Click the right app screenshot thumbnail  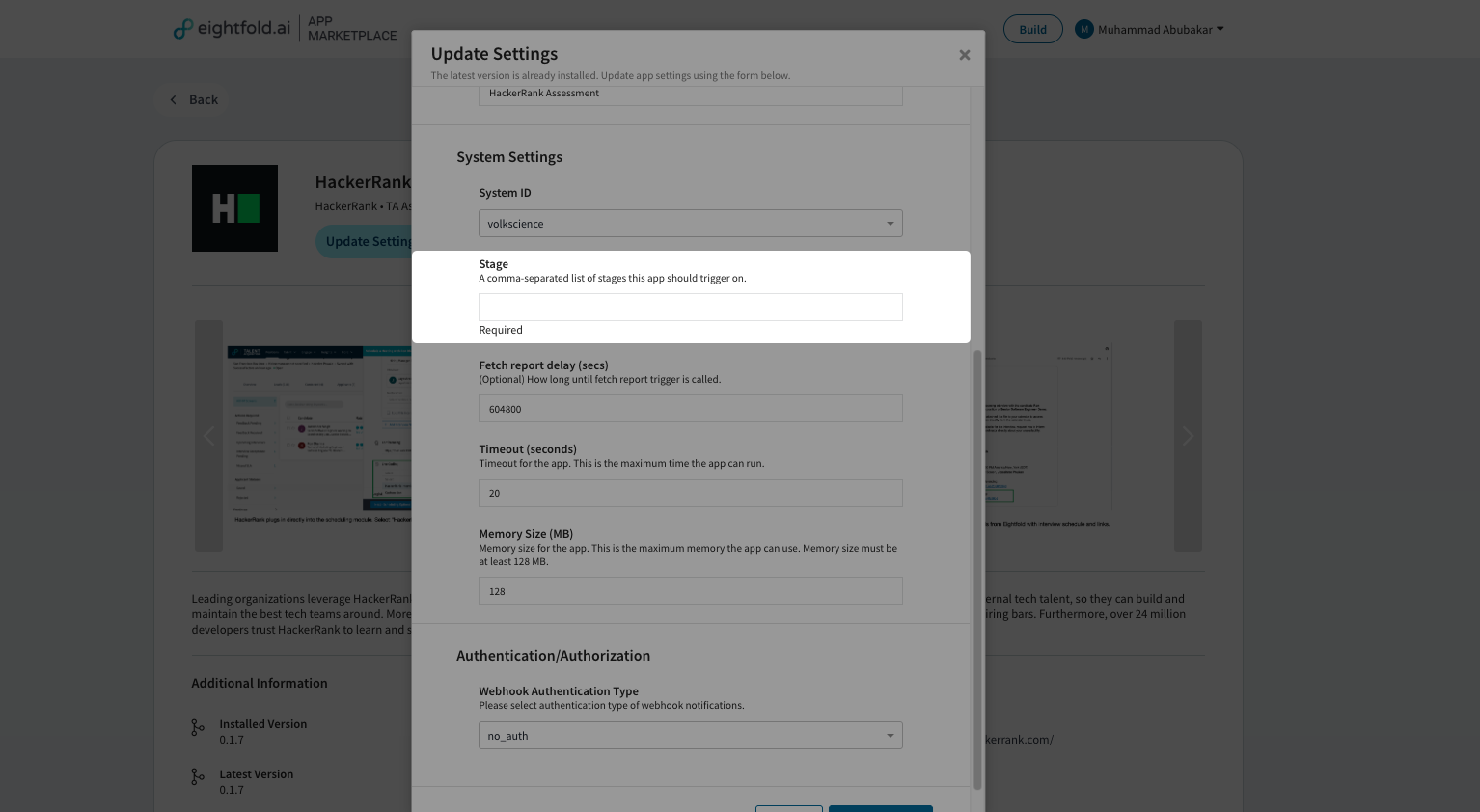1048,436
